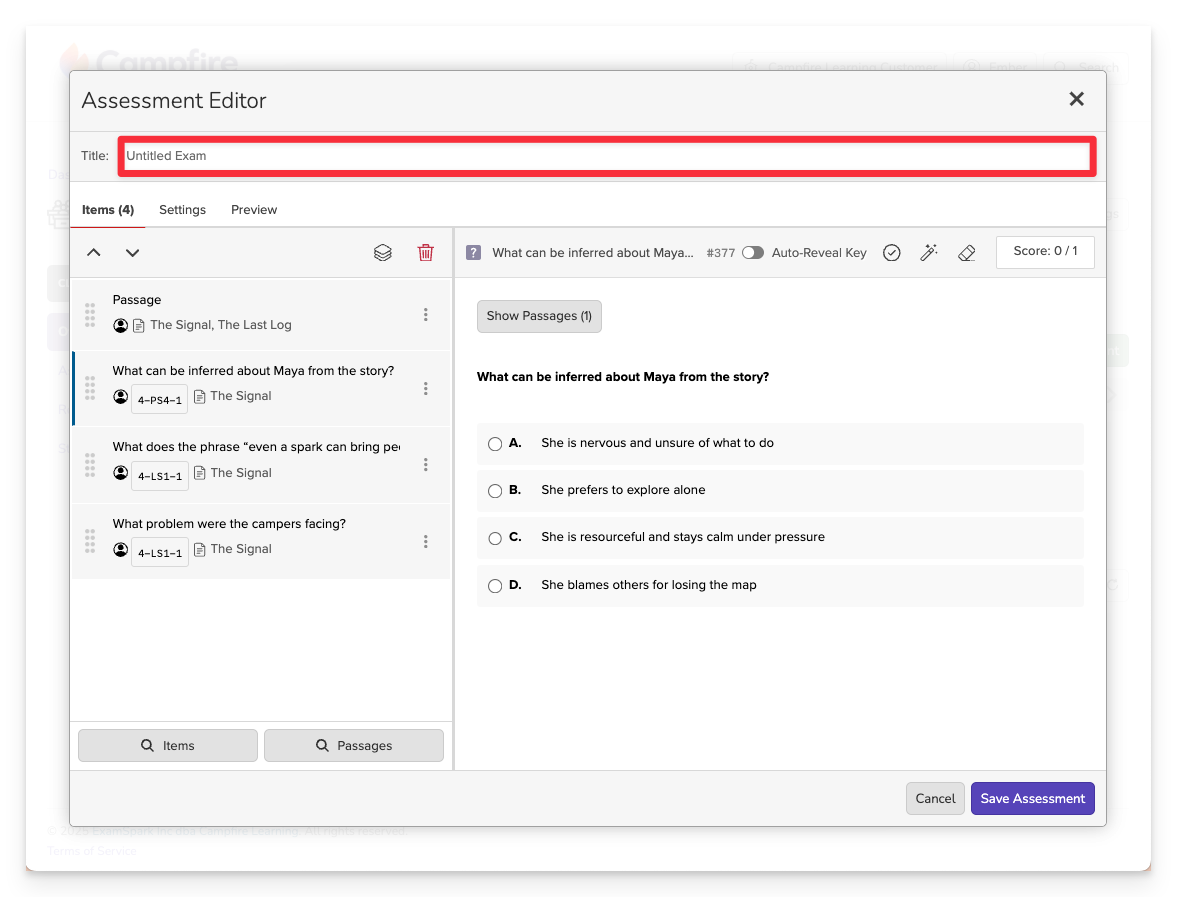Image resolution: width=1177 pixels, height=897 pixels.
Task: Move the item up with the up arrow
Action: pyautogui.click(x=94, y=253)
